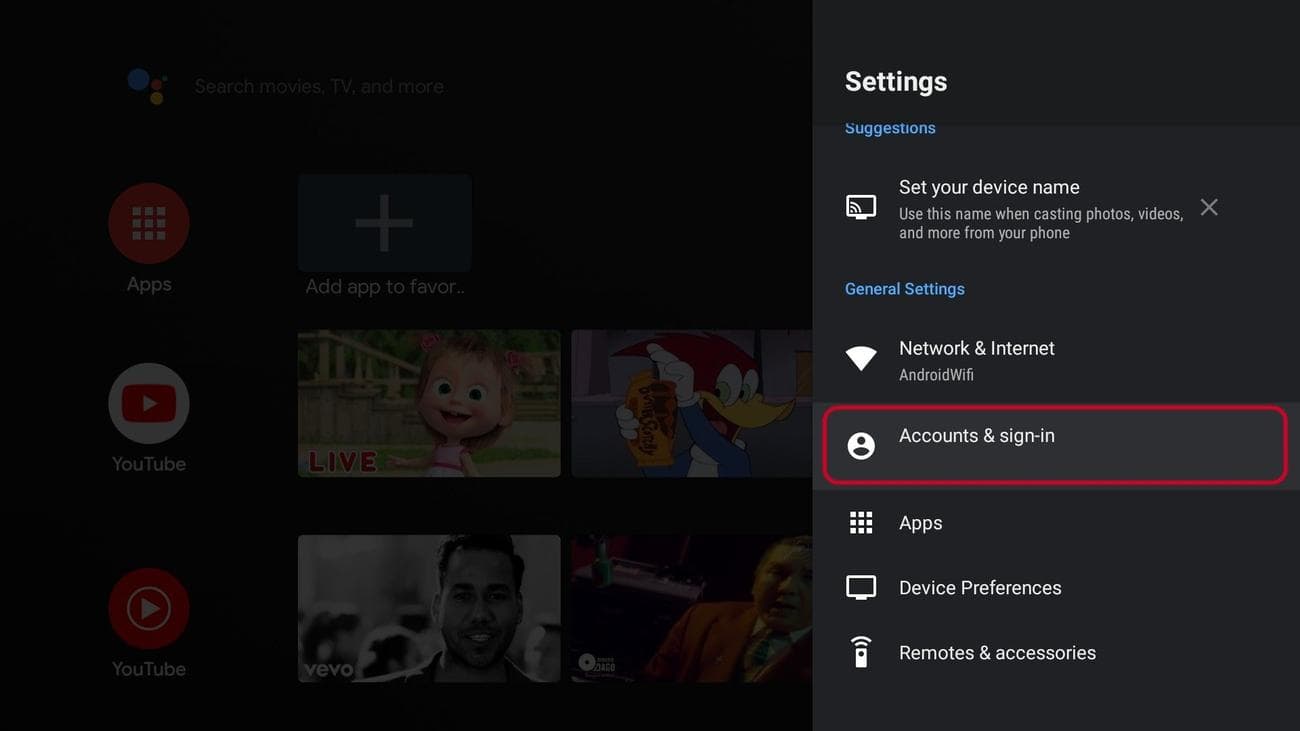Click the device icon beside Set your device name
Image resolution: width=1300 pixels, height=731 pixels.
click(861, 206)
